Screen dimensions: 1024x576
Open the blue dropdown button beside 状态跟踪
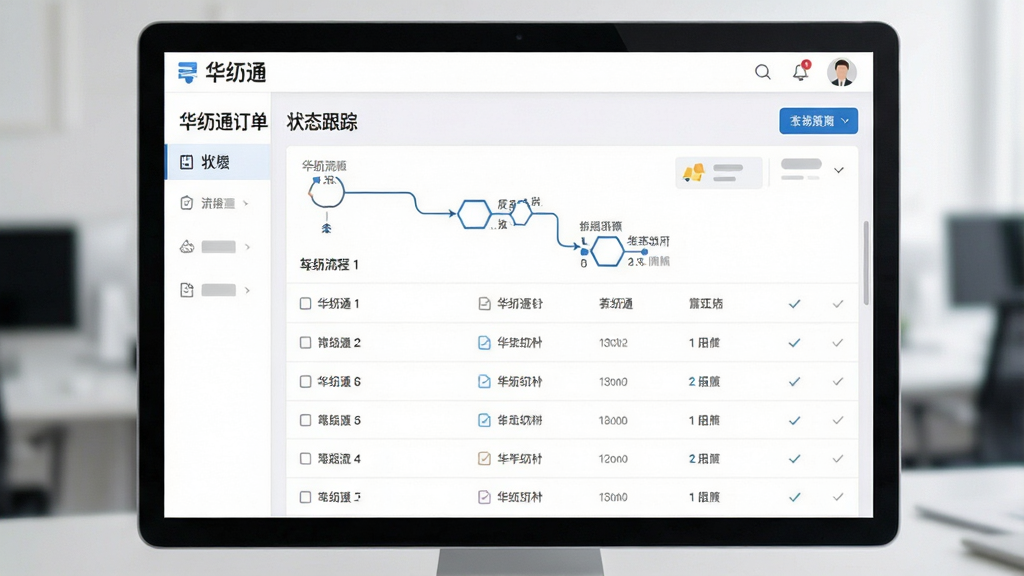click(x=818, y=121)
